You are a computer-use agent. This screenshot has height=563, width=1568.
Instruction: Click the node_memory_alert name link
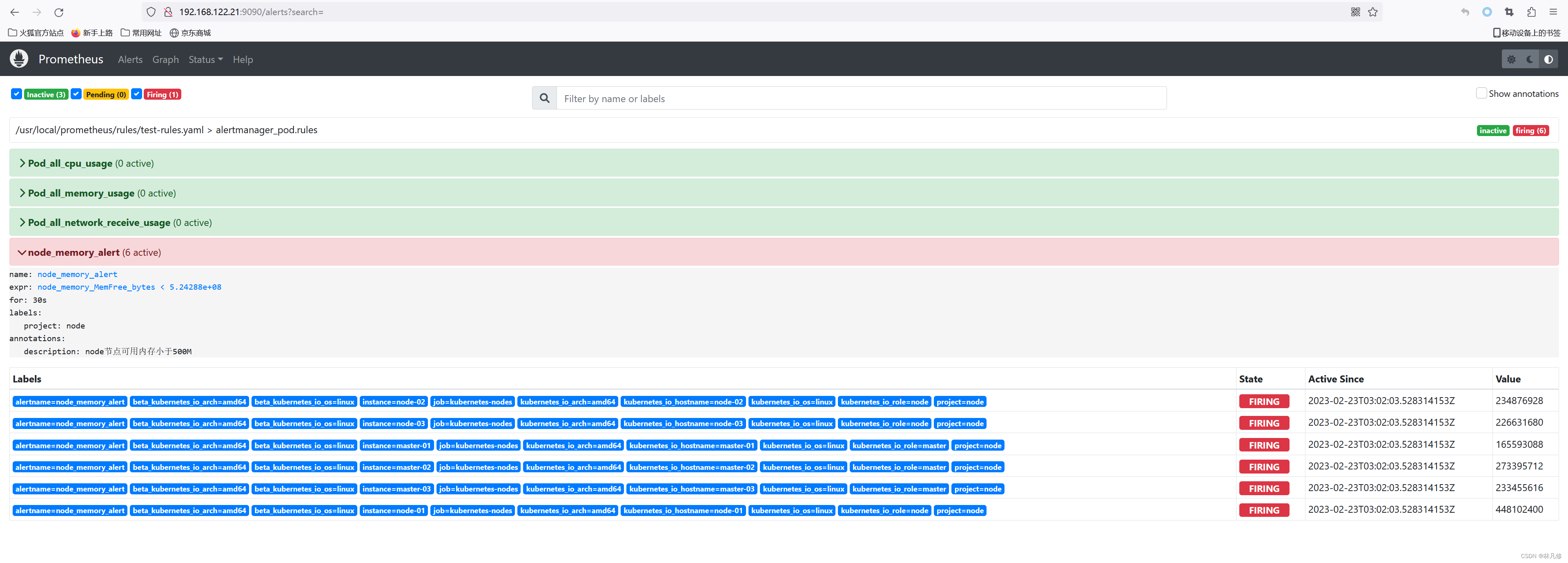77,275
